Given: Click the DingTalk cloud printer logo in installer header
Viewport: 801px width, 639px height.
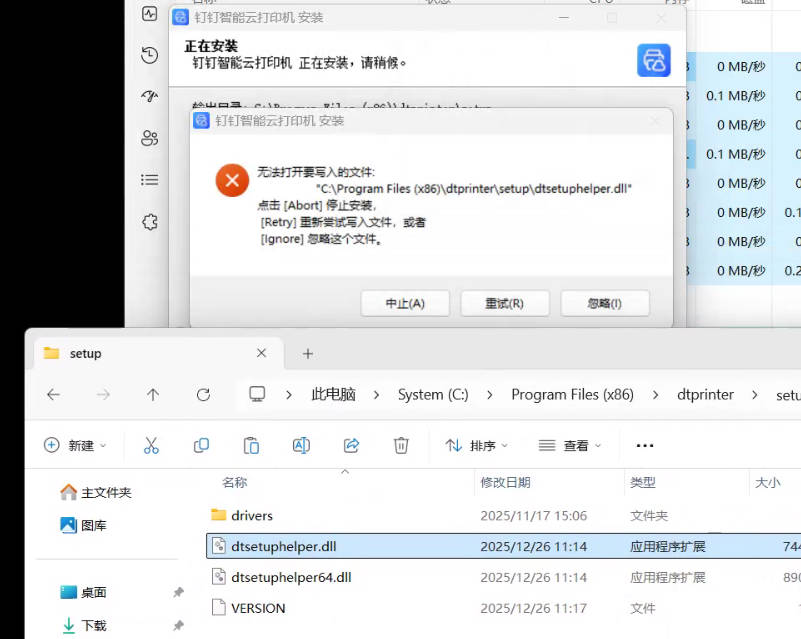Looking at the screenshot, I should (x=653, y=60).
